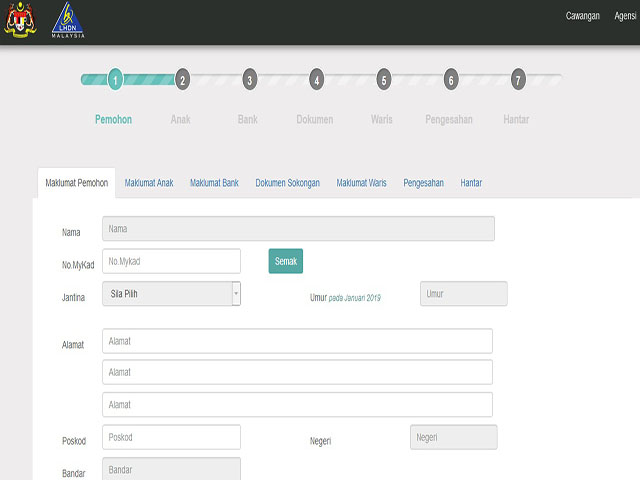Click the Malaysia coat of arms logo
This screenshot has width=640, height=480.
pyautogui.click(x=17, y=21)
